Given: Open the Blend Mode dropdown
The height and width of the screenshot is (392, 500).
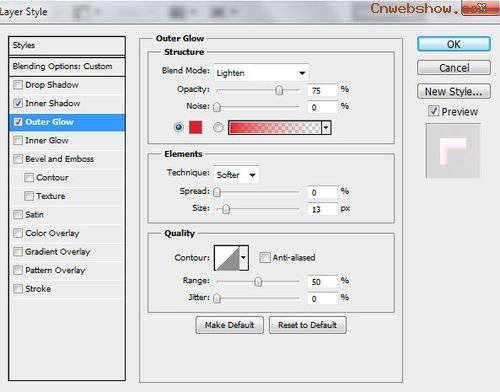Looking at the screenshot, I should tap(261, 73).
